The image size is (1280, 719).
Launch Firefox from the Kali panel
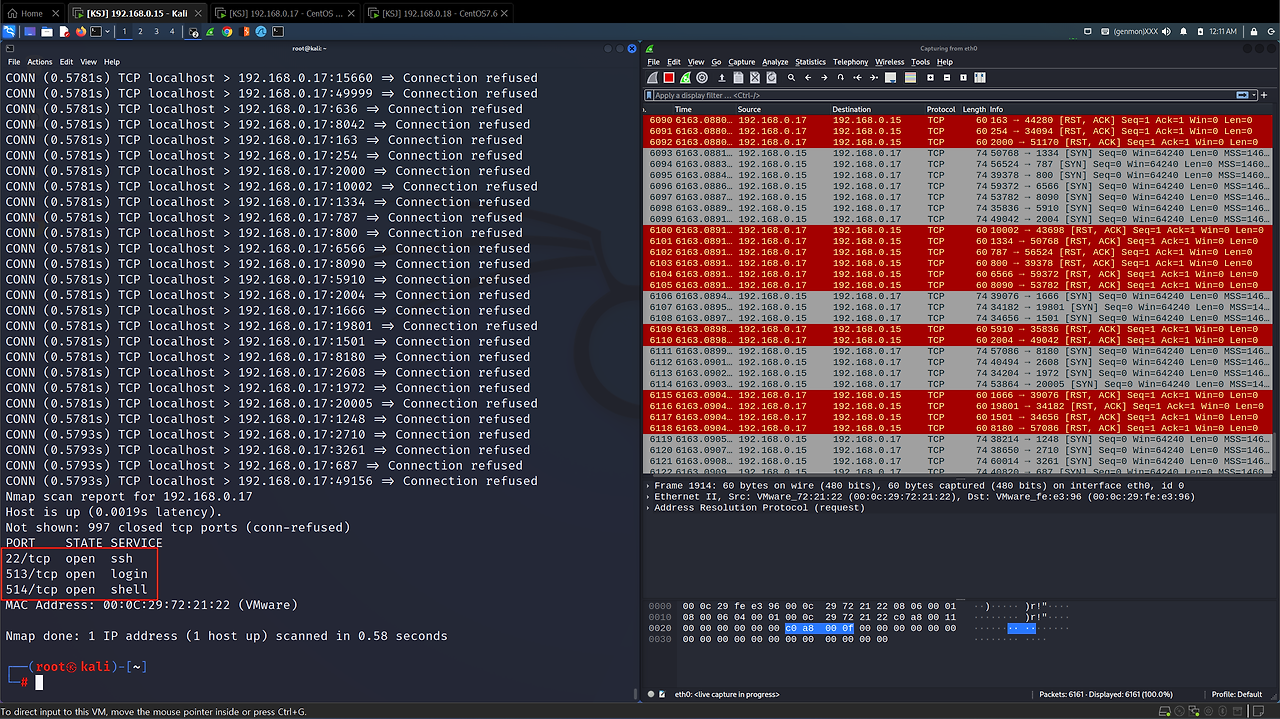pyautogui.click(x=81, y=31)
